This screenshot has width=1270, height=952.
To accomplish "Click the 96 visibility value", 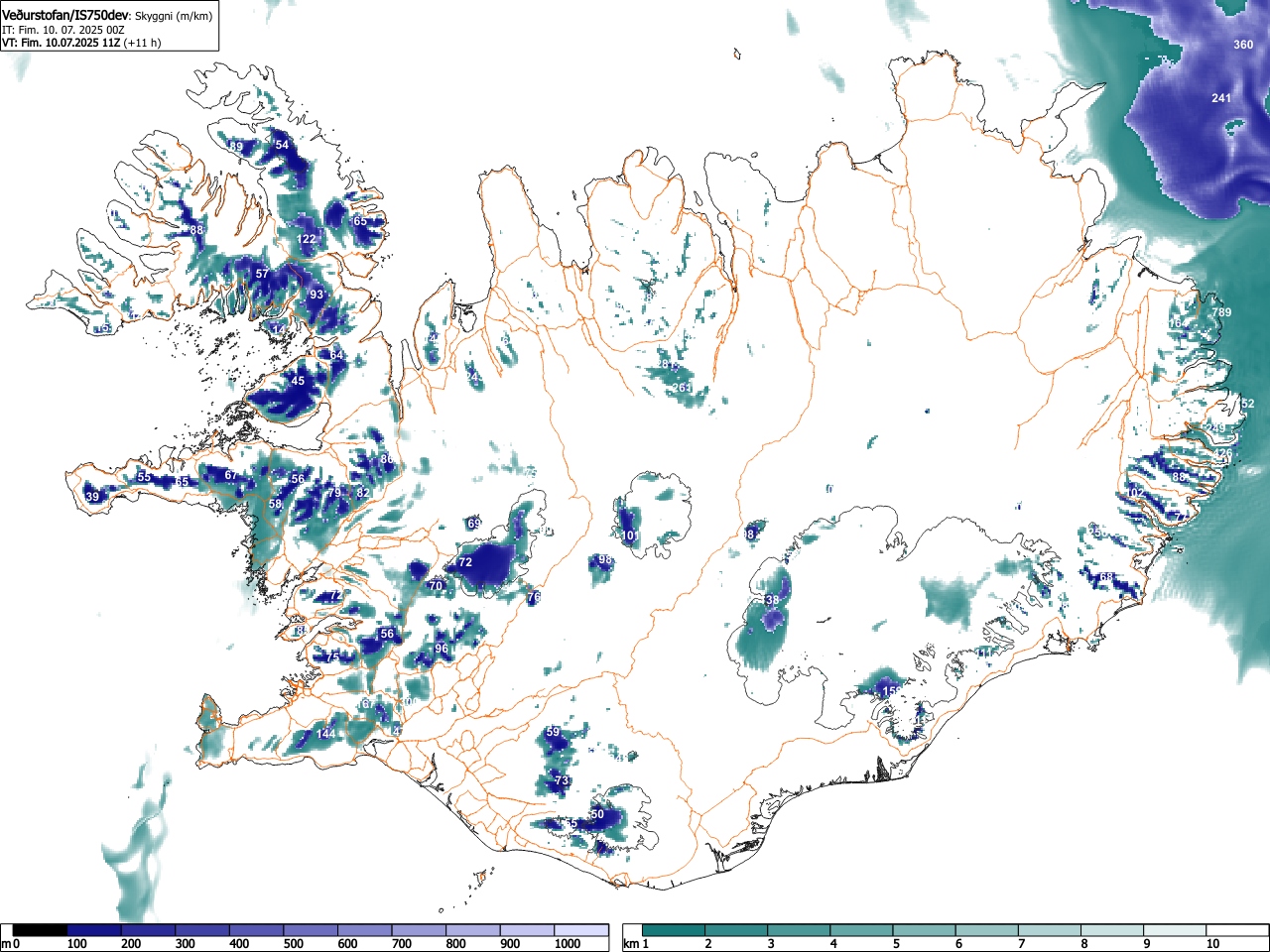I will 442,649.
